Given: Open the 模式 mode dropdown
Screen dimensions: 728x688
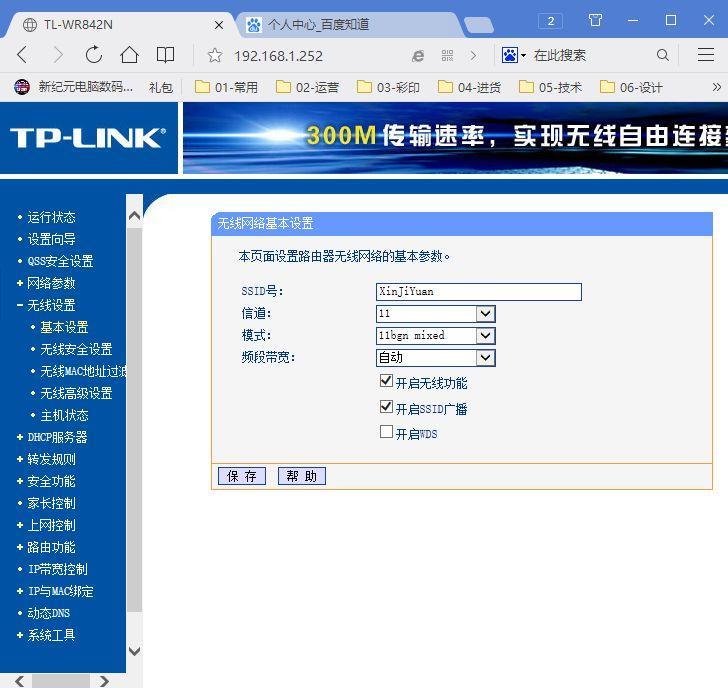Looking at the screenshot, I should point(436,336).
